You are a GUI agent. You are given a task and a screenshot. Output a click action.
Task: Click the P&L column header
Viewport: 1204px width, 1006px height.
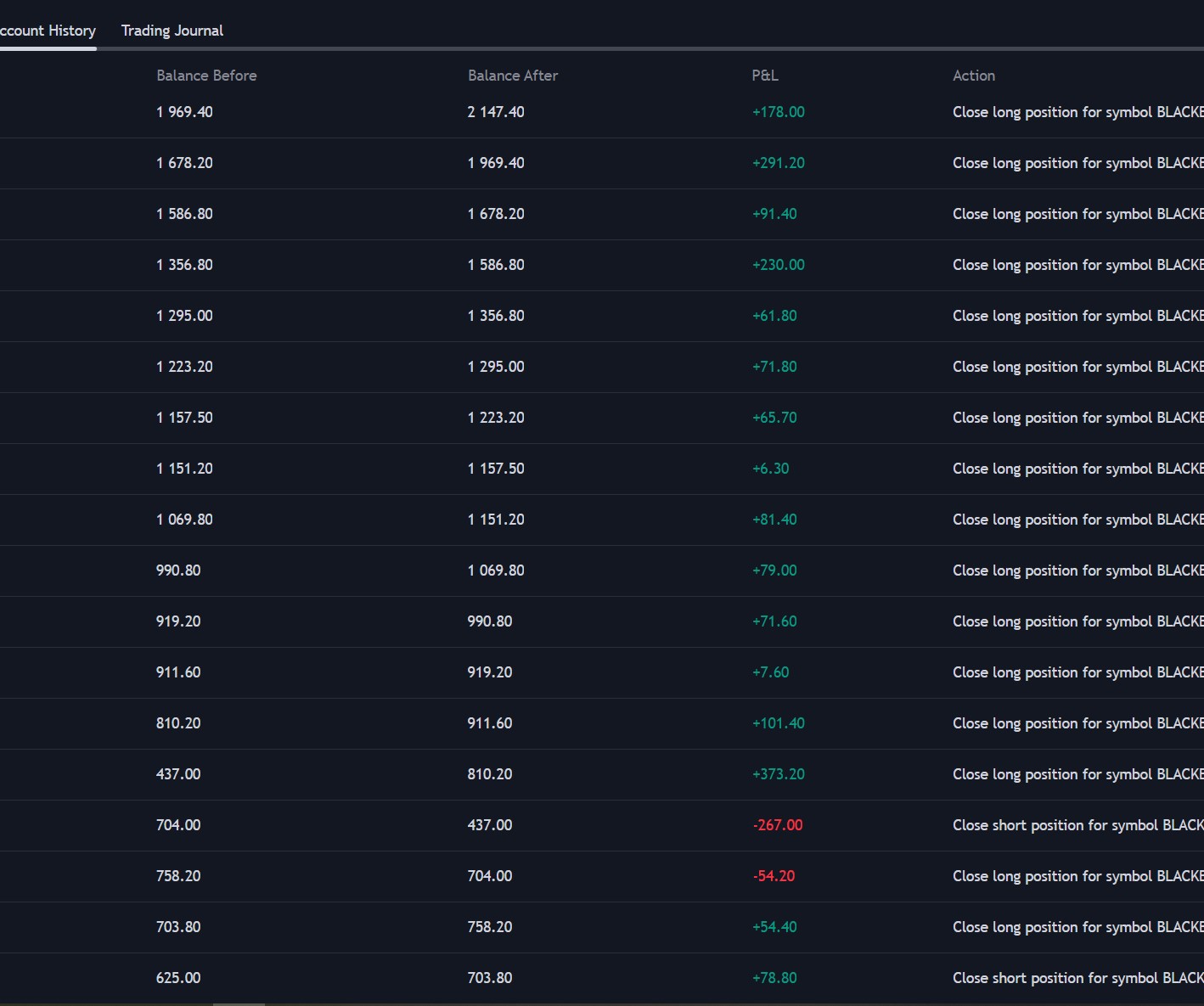764,76
